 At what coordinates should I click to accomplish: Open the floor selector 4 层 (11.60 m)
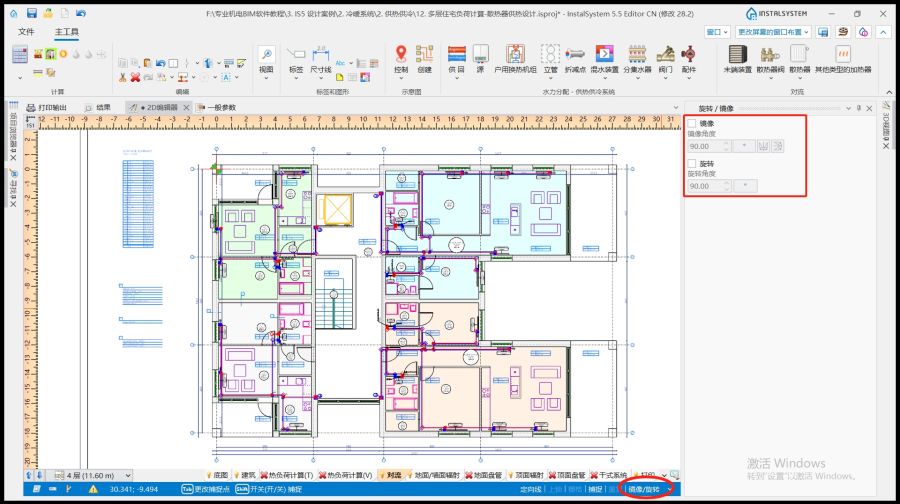pos(94,475)
